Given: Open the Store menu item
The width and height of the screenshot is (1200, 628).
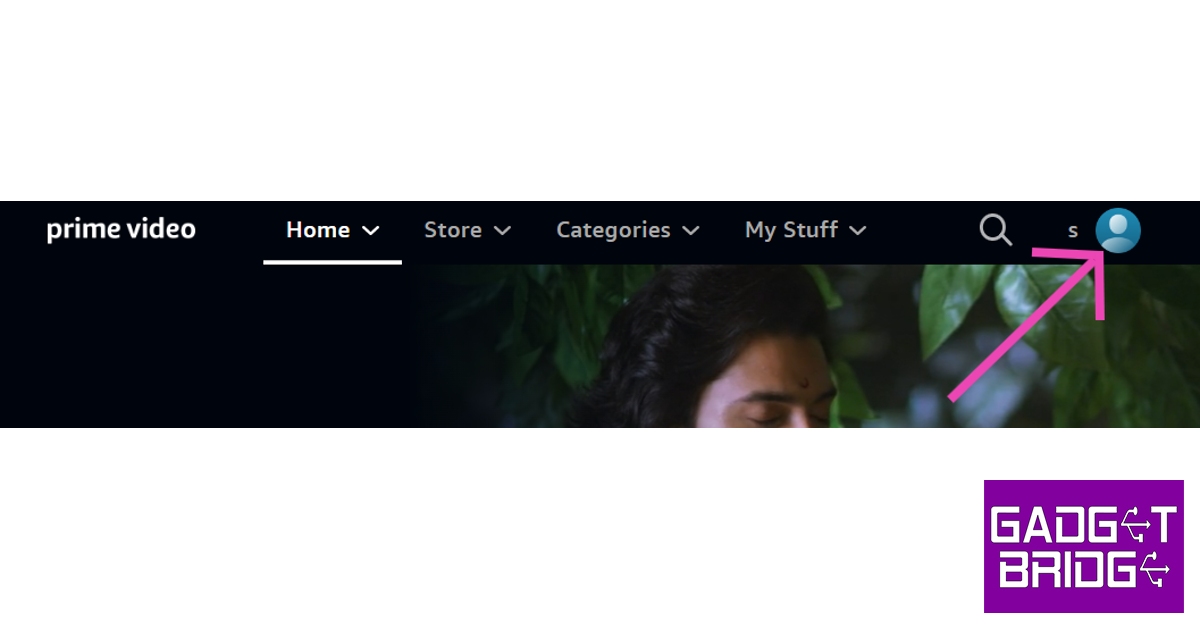Looking at the screenshot, I should click(x=453, y=230).
